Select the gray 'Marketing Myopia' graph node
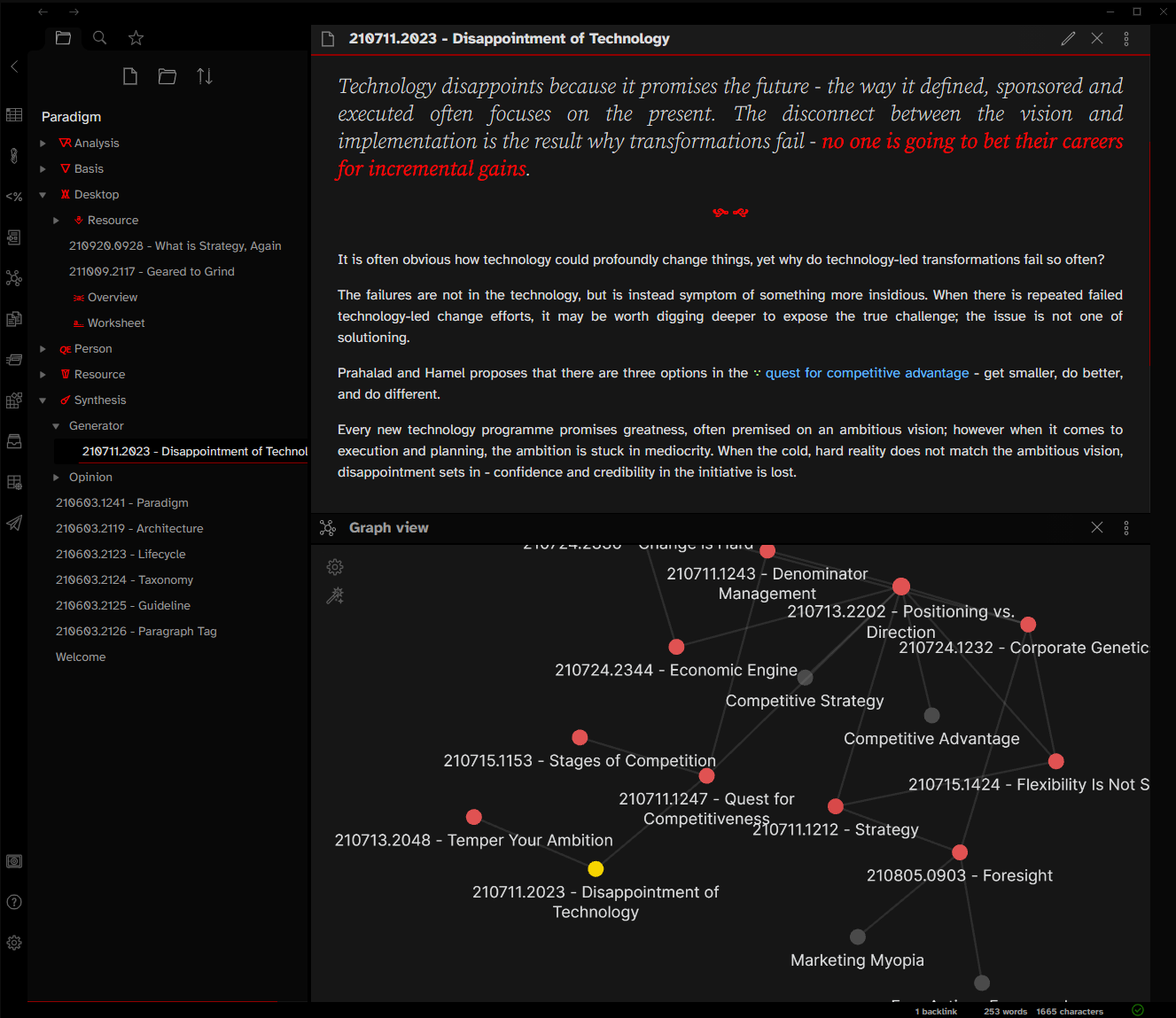The image size is (1176, 1018). [x=857, y=936]
